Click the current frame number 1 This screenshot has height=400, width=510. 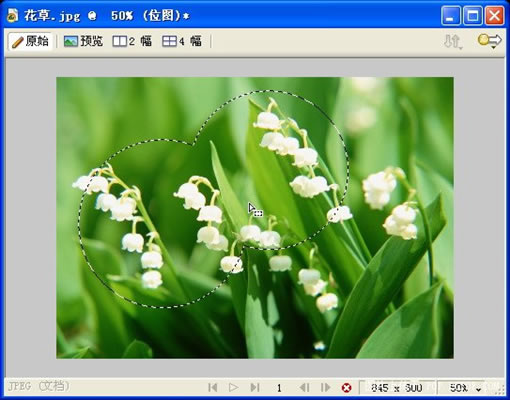coord(279,388)
